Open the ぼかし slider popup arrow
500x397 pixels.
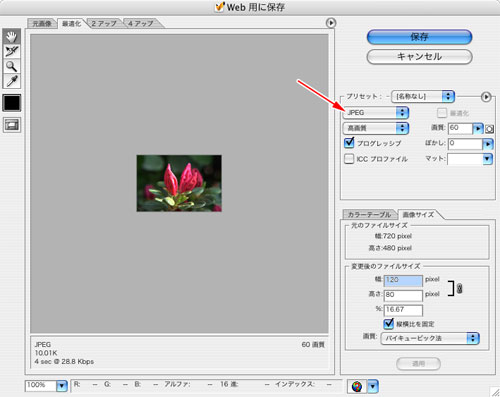[x=488, y=144]
